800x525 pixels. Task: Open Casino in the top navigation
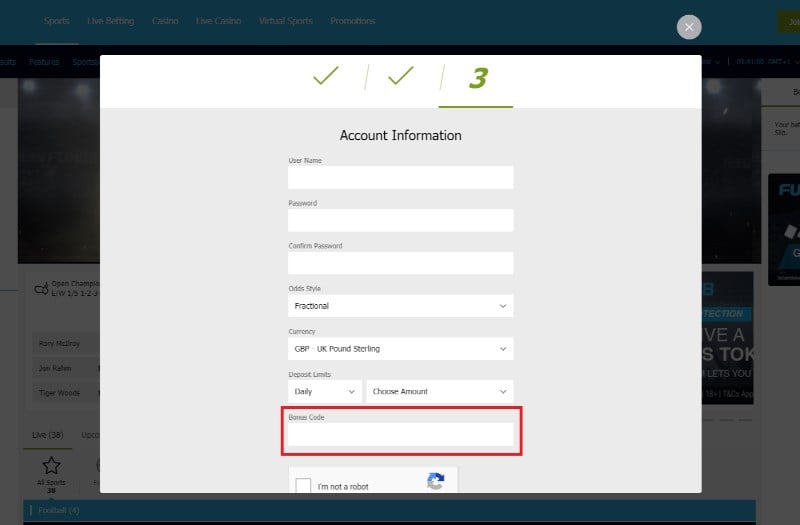[x=165, y=21]
